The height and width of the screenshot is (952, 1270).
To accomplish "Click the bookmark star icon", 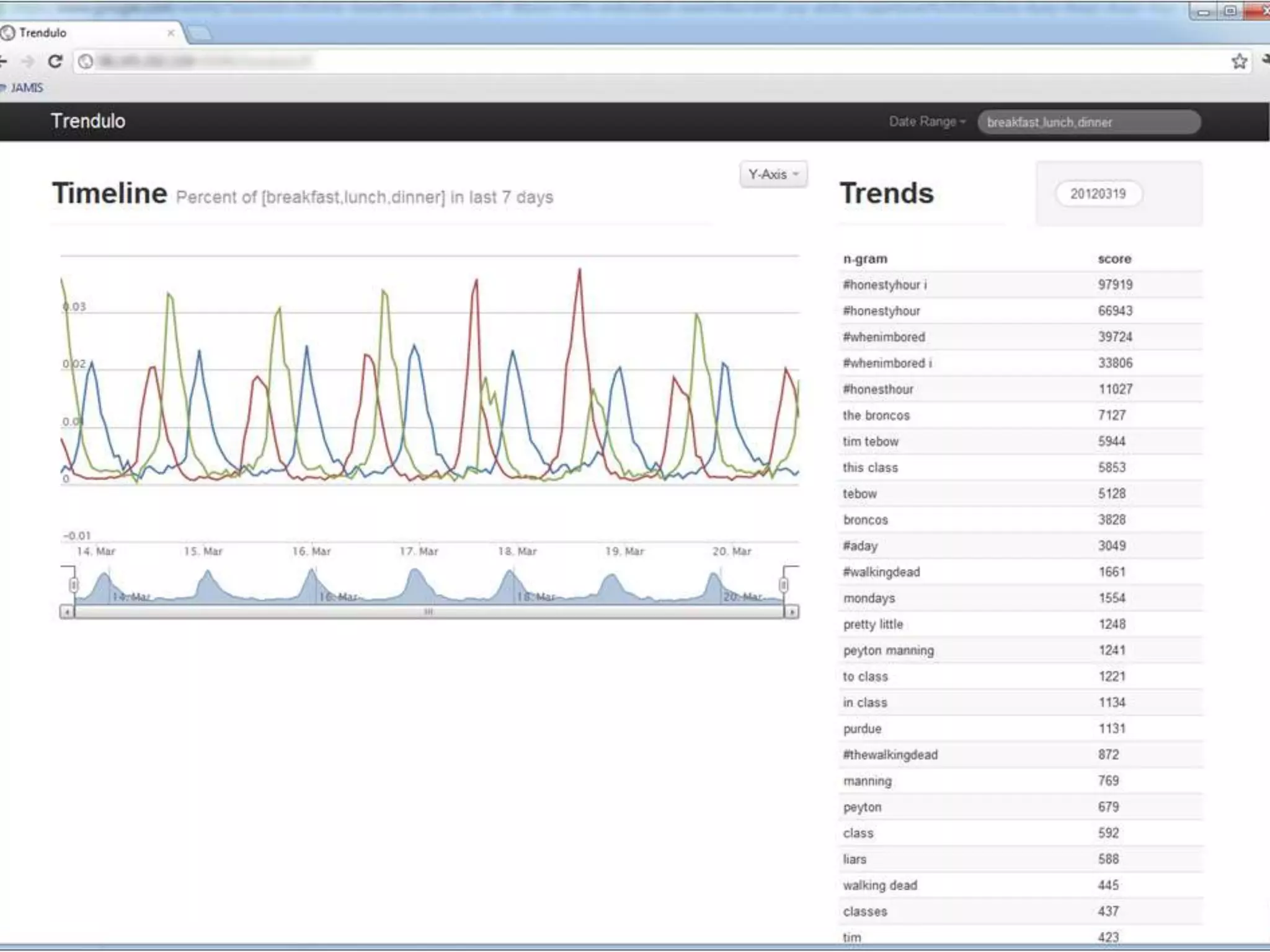I will (1239, 61).
